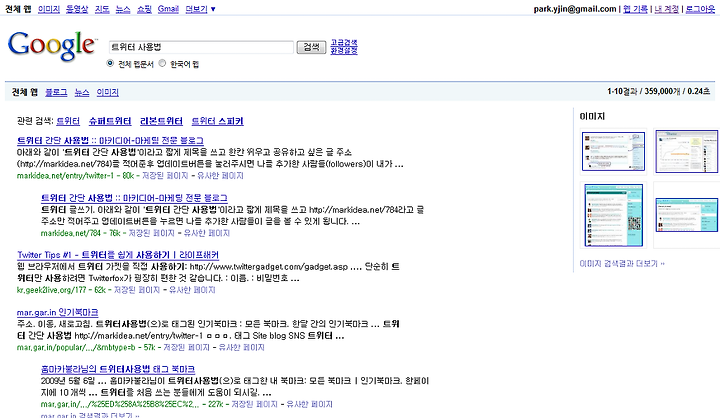Viewport: 720px width, 418px height.
Task: Click related search 슈퍼트위터
Action: [110, 121]
